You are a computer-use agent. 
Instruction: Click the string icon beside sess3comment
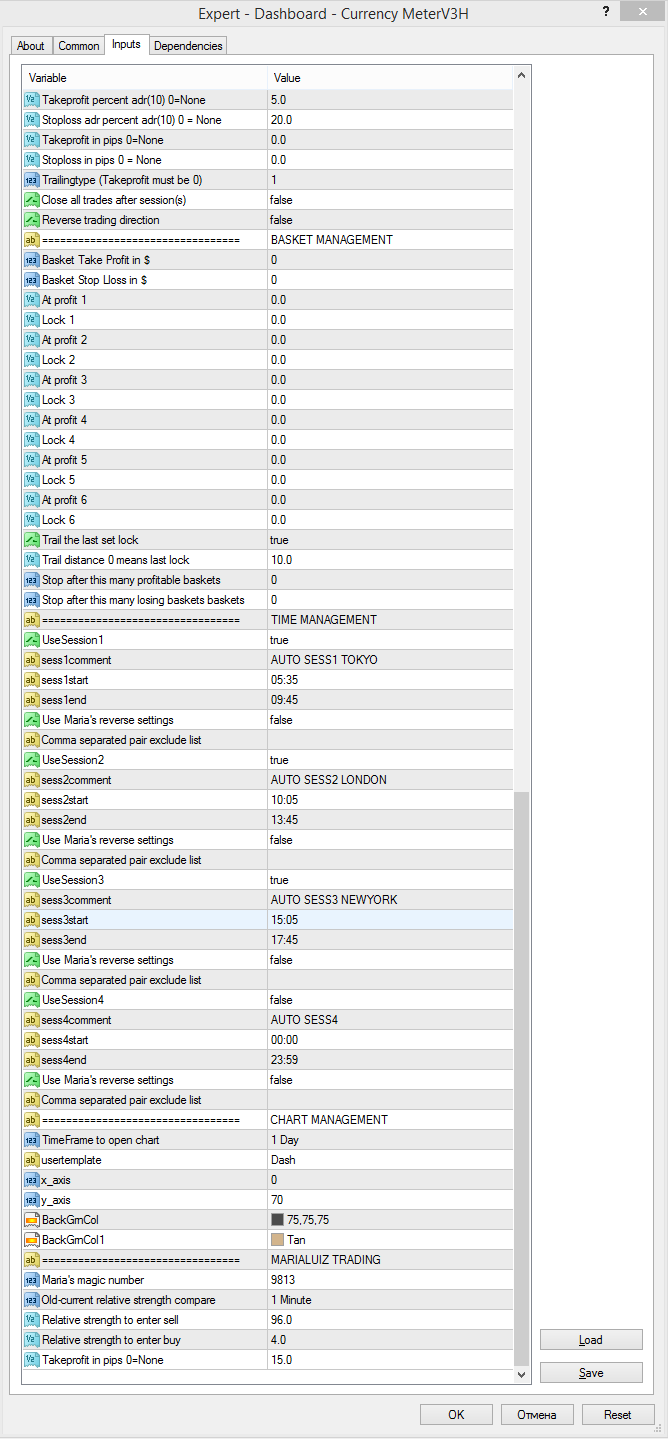coord(32,900)
